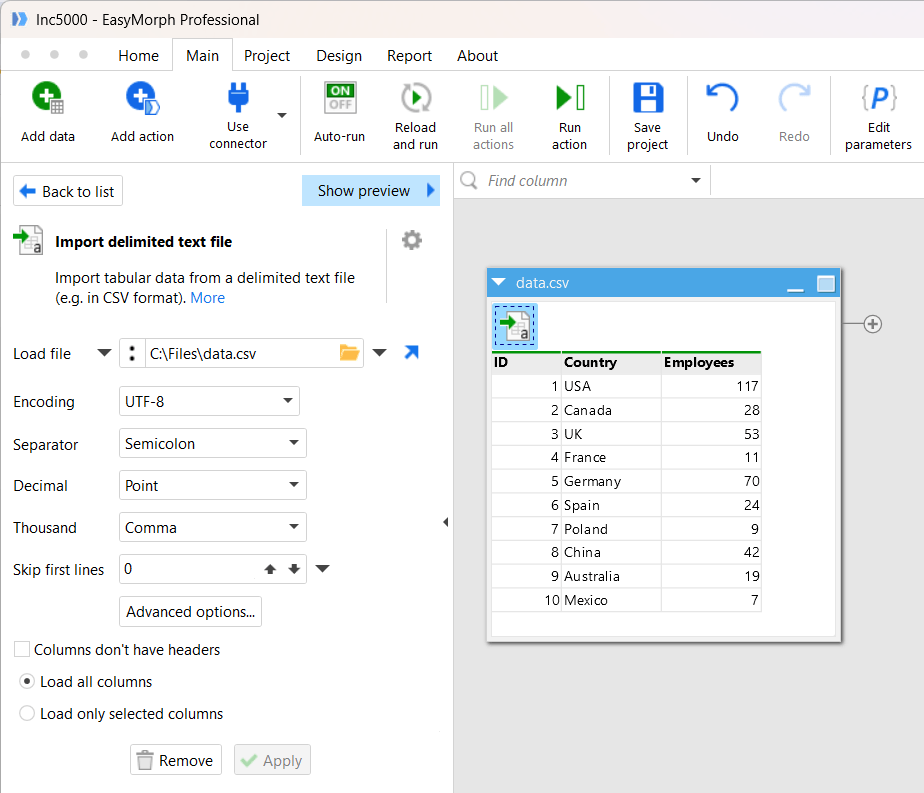This screenshot has width=924, height=793.
Task: Switch to the Main tab
Action: (203, 55)
